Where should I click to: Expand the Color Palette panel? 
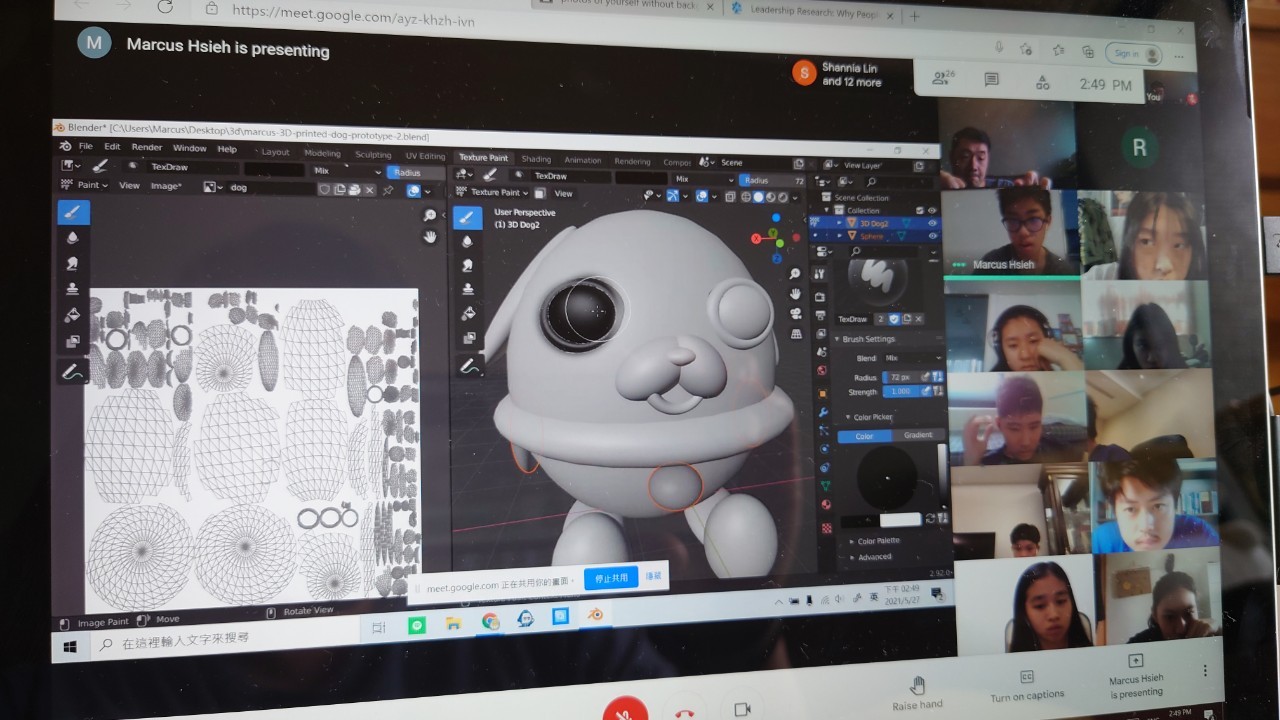877,541
